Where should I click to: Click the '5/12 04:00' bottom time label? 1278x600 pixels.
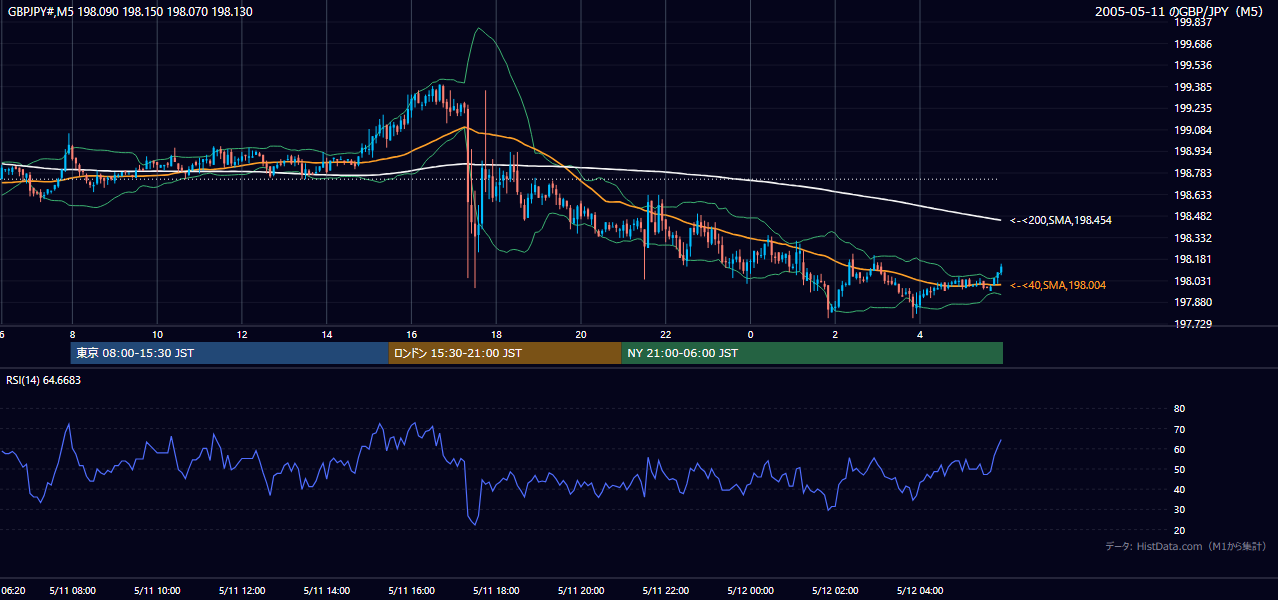click(920, 591)
